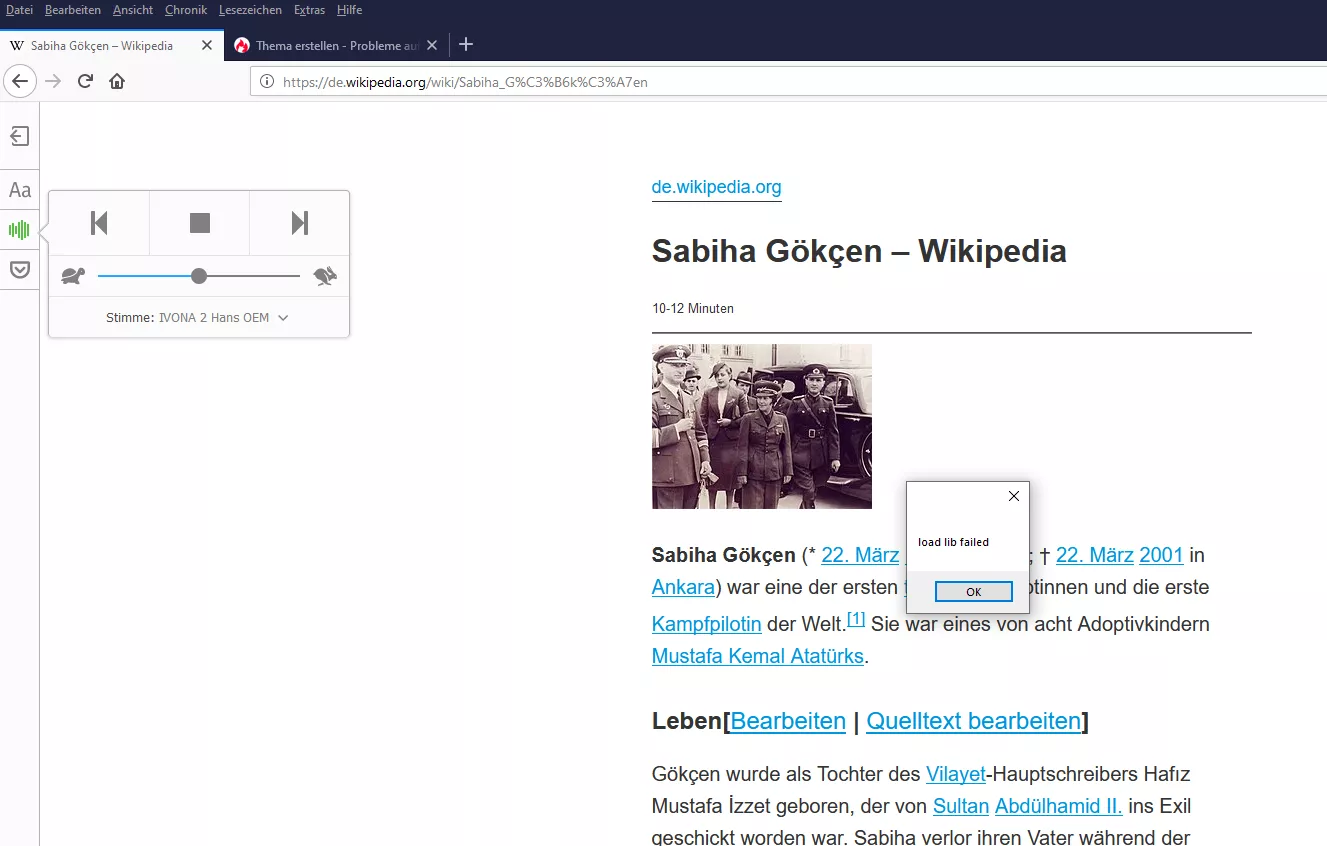Close the reader view using sidebar icon
This screenshot has width=1327, height=846.
click(x=19, y=137)
